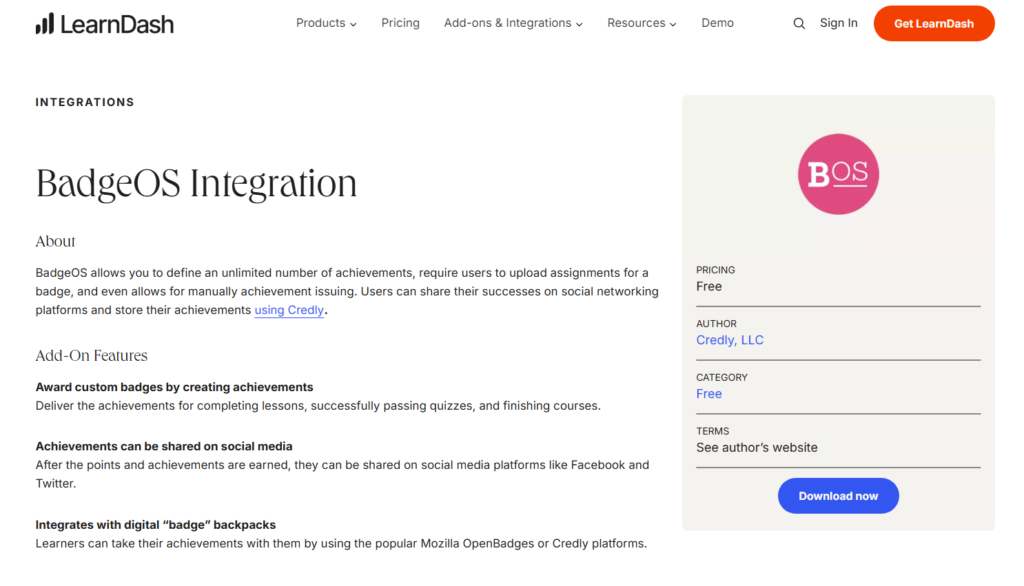Click the Get LearnDash button
Viewport: 1024px width, 586px height.
(x=934, y=24)
